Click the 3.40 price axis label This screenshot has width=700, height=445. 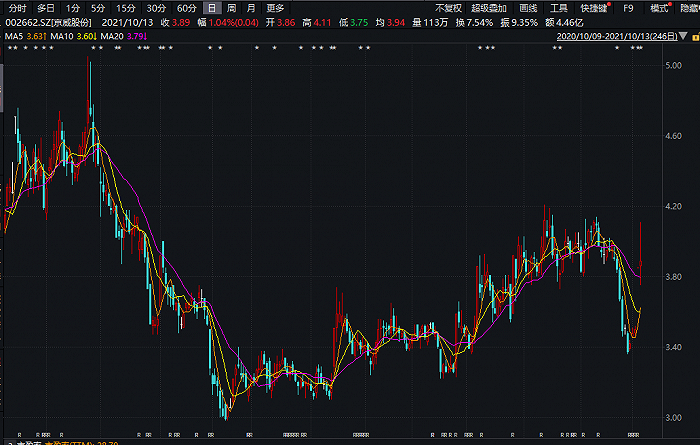click(674, 347)
